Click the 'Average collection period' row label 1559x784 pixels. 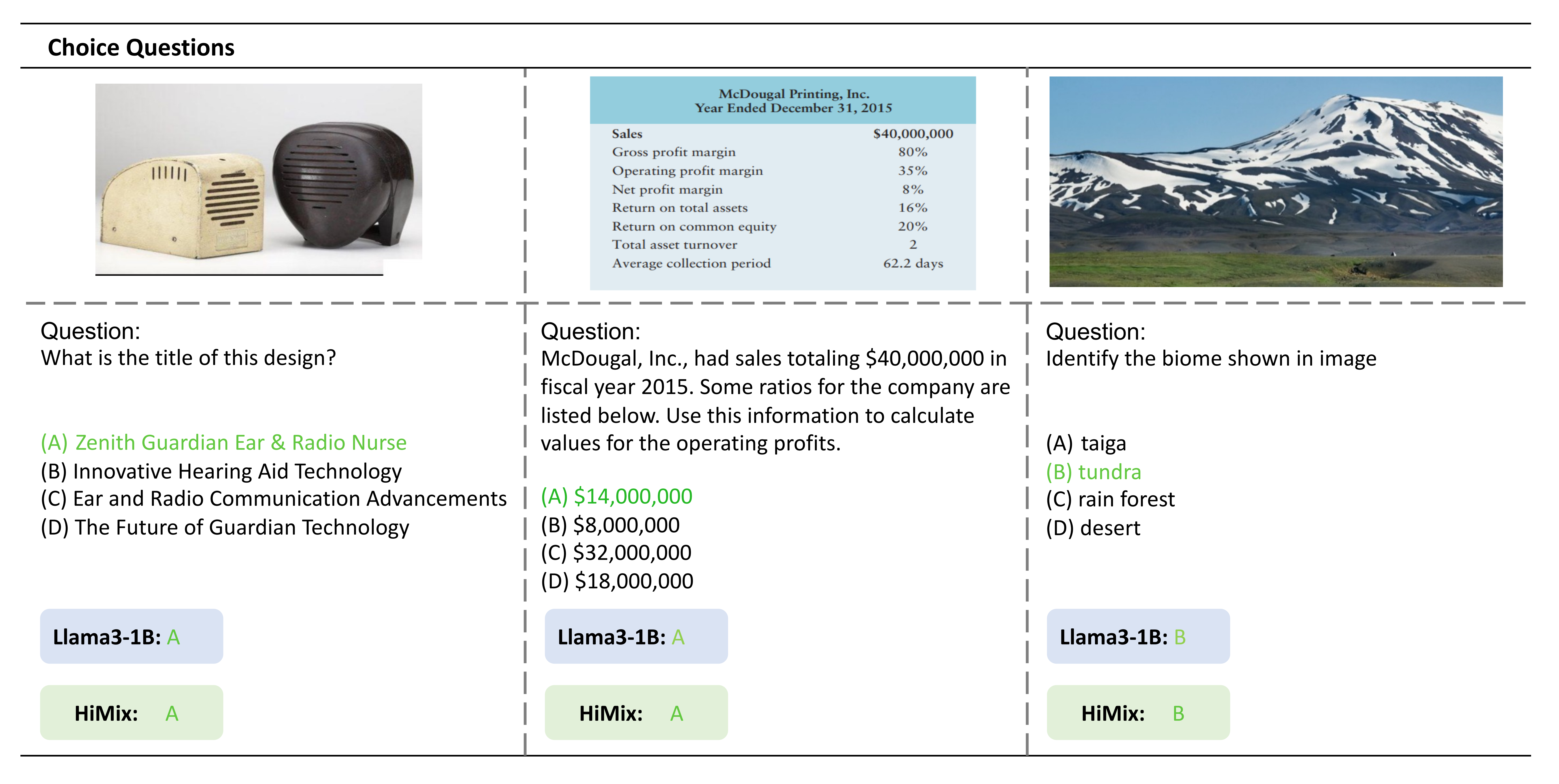click(691, 264)
